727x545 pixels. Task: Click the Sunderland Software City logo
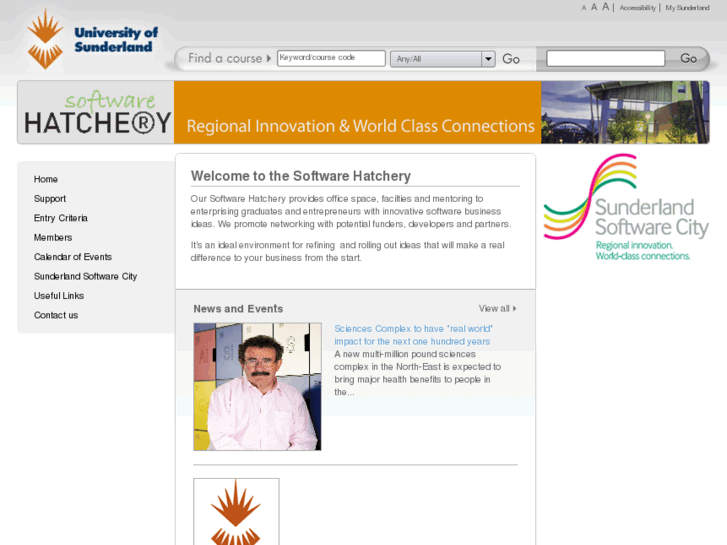(x=626, y=207)
